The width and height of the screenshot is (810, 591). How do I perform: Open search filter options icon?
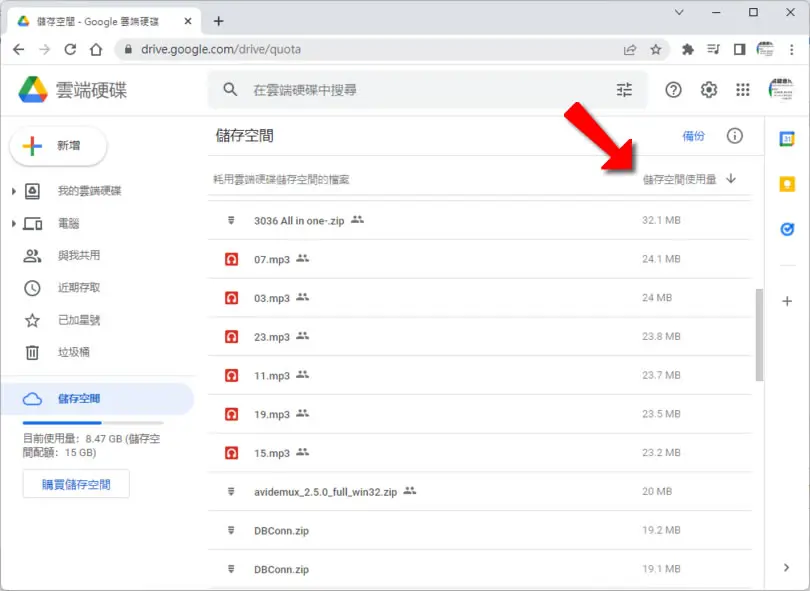624,90
